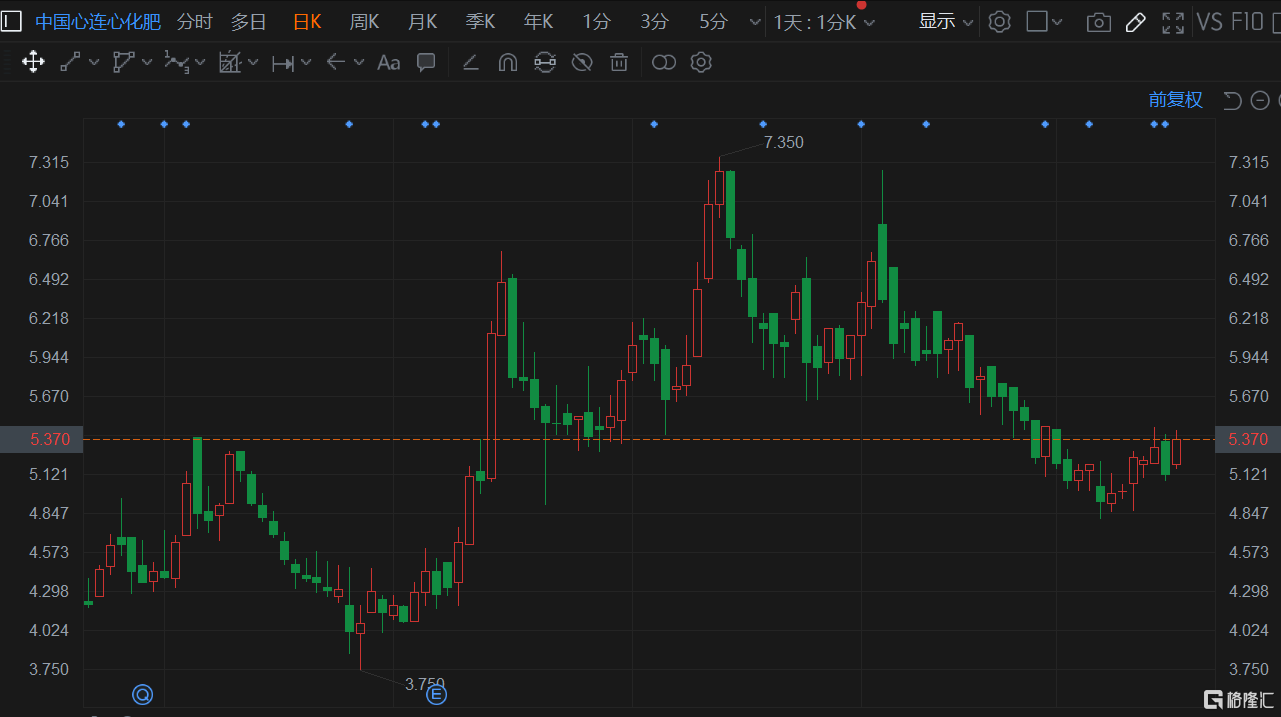Select the polygon shape drawing tool

pyautogui.click(x=123, y=63)
